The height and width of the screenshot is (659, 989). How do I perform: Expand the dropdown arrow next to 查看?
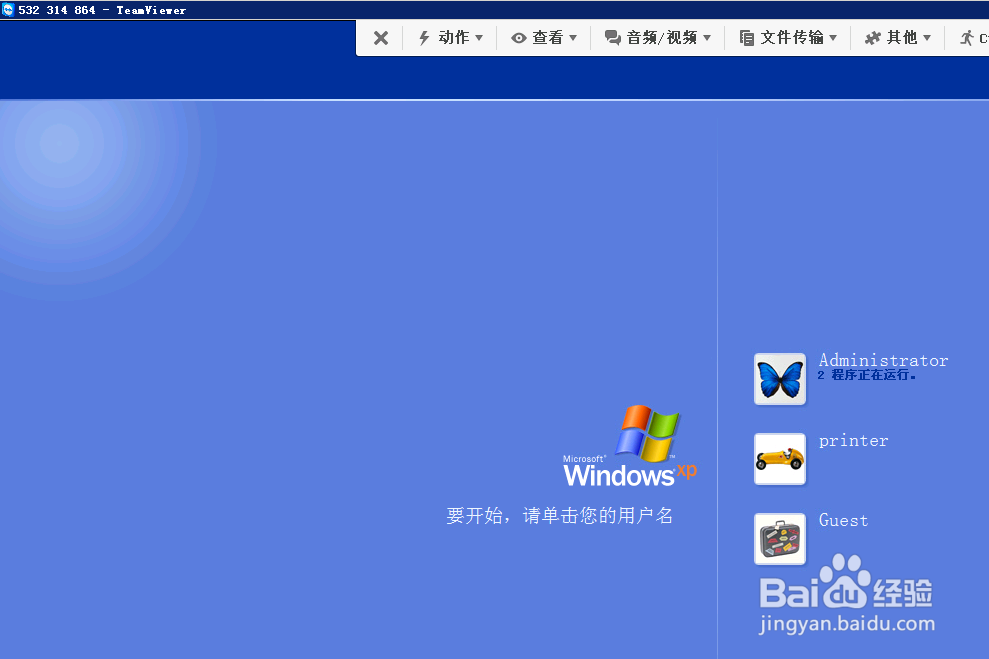(x=573, y=38)
